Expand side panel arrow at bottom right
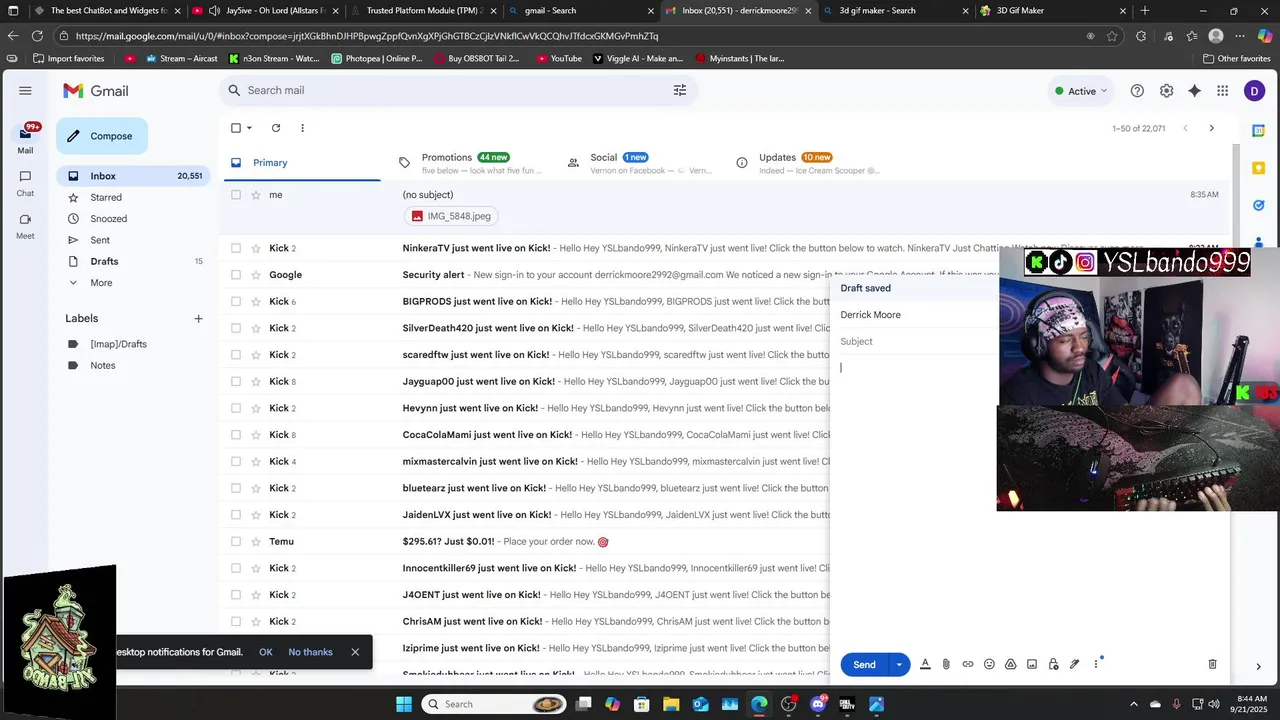This screenshot has height=720, width=1280. coord(1258,667)
